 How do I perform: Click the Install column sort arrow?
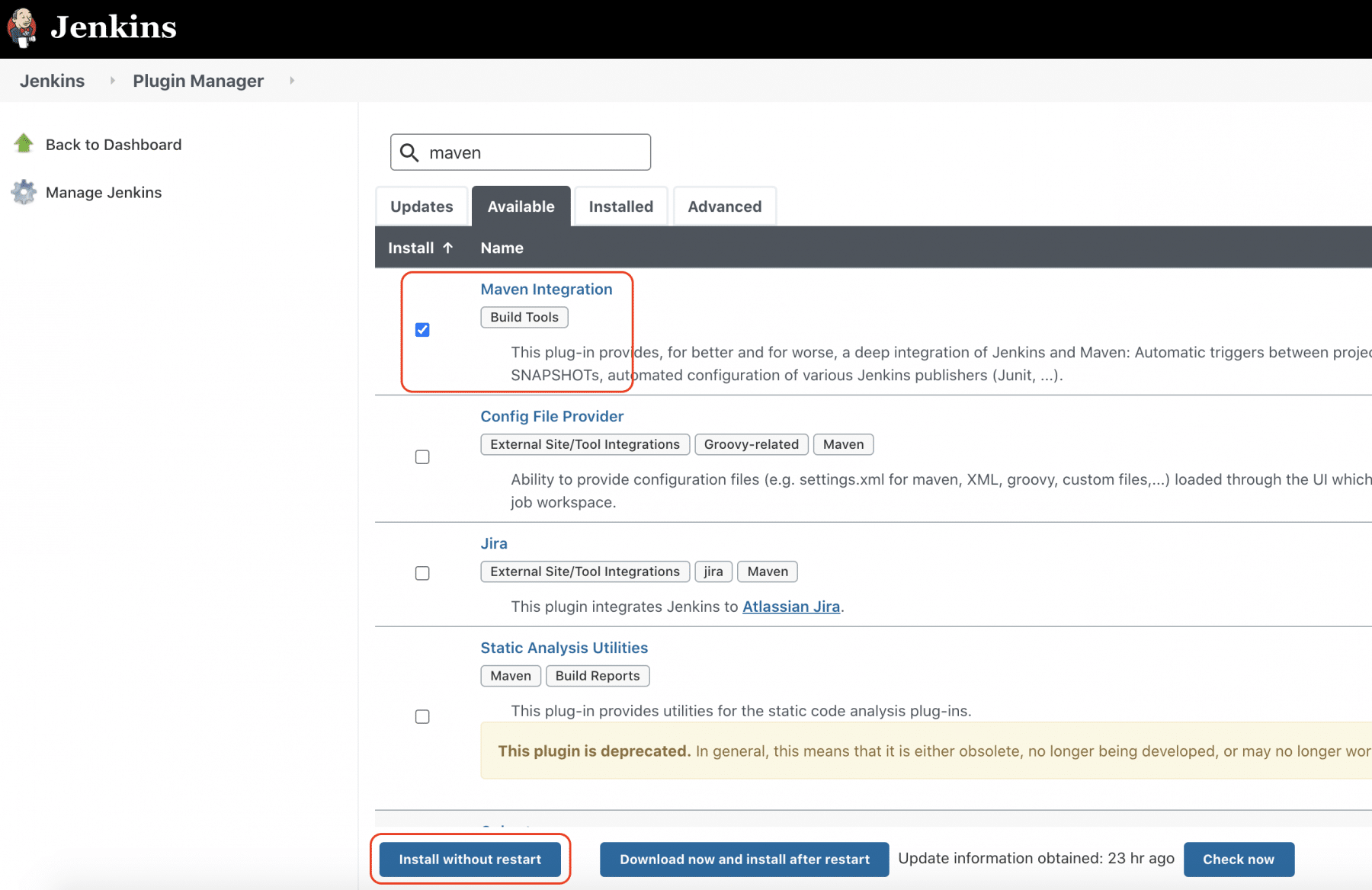click(x=448, y=248)
